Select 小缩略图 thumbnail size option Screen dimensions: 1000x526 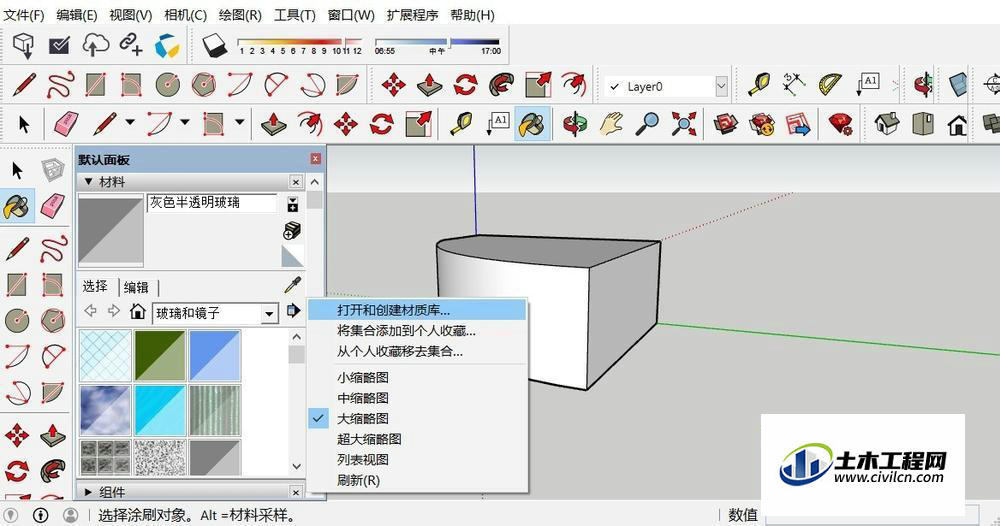tap(363, 377)
